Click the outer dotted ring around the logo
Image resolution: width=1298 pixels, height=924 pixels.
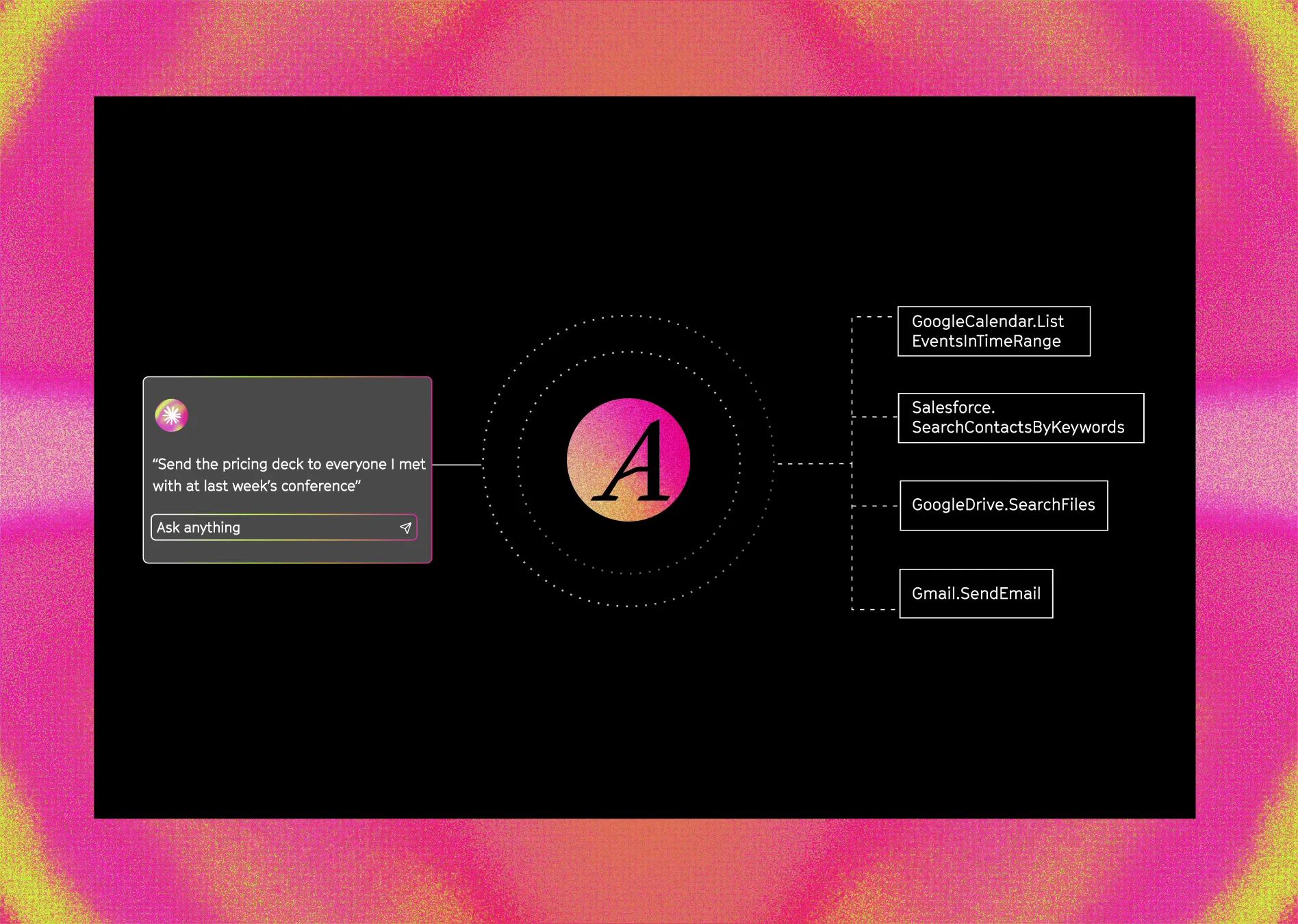[x=628, y=316]
